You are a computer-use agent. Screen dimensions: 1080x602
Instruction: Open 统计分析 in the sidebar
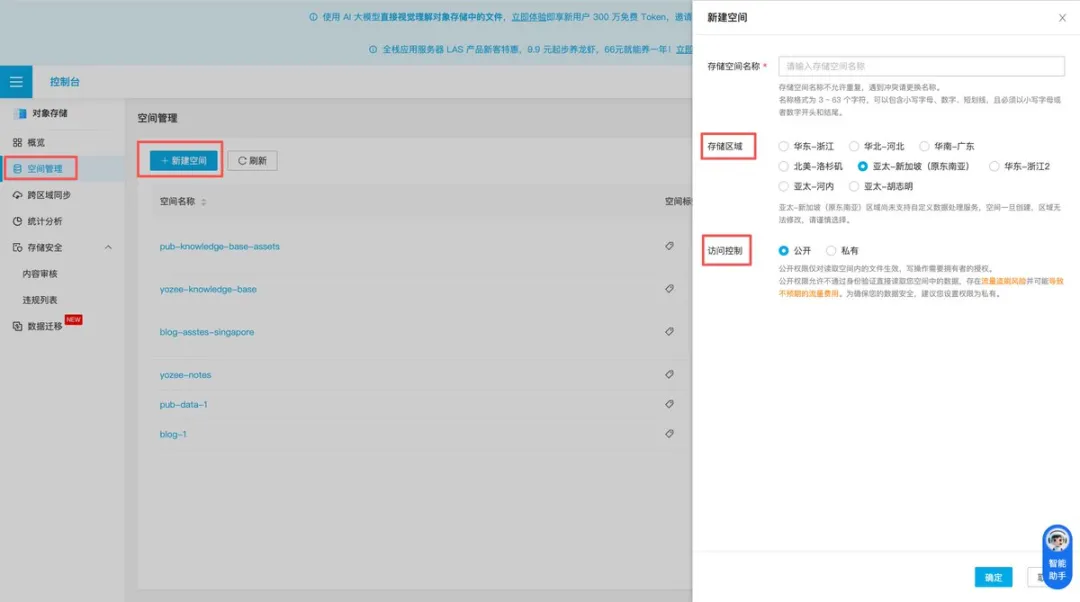[x=44, y=221]
